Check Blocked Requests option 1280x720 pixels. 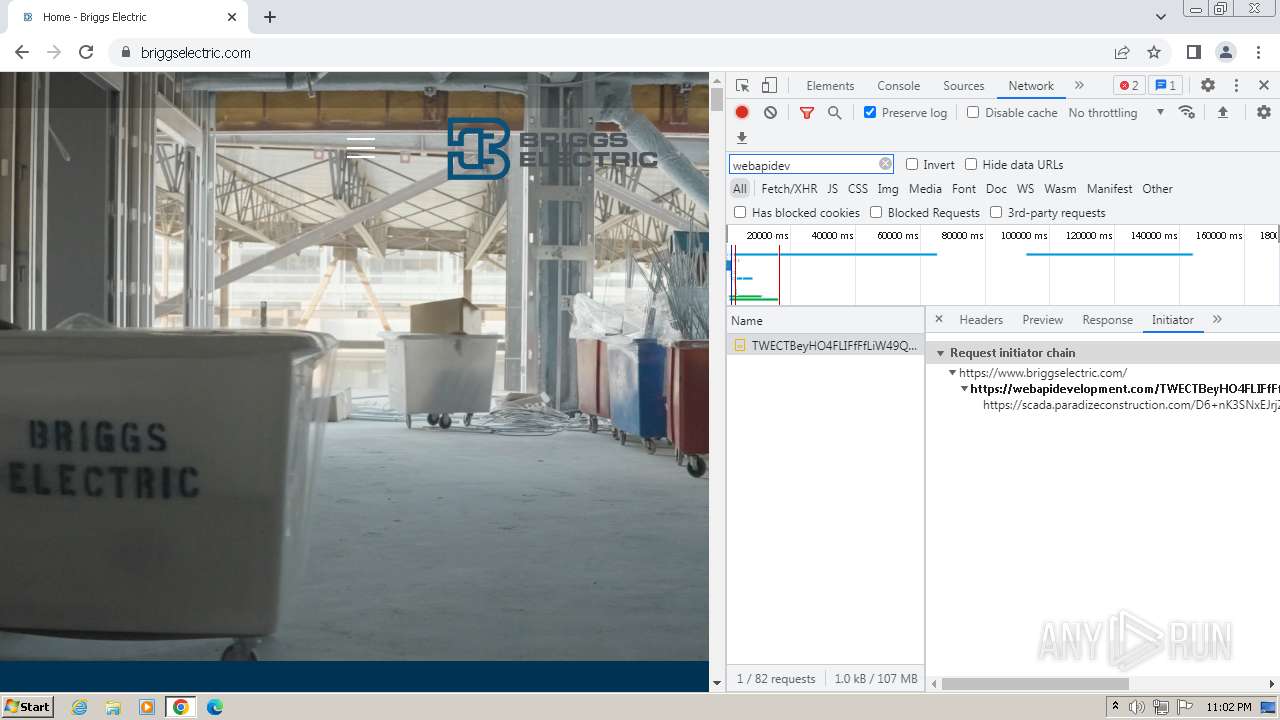(876, 212)
